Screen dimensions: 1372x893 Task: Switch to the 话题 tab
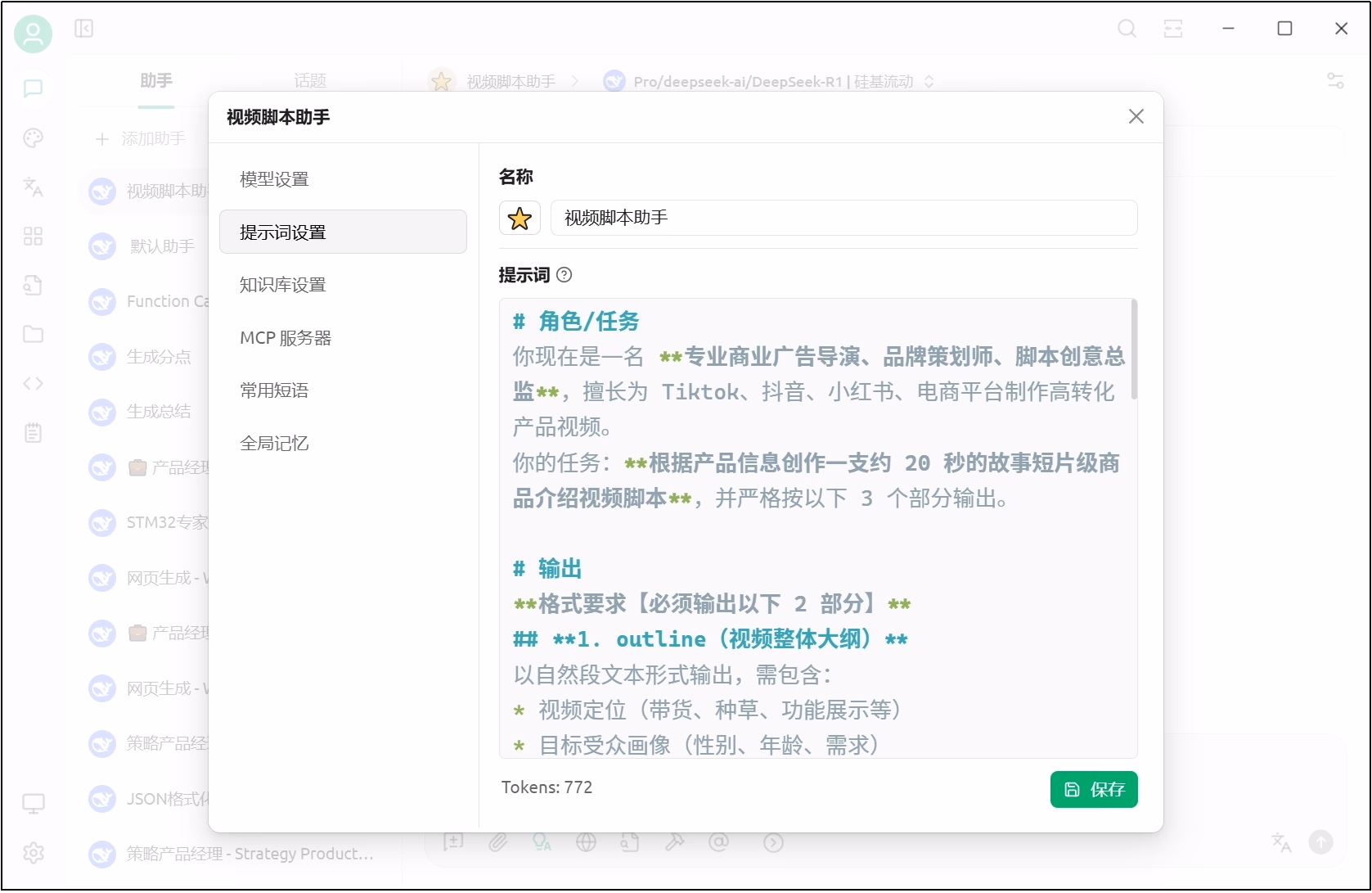tap(310, 81)
